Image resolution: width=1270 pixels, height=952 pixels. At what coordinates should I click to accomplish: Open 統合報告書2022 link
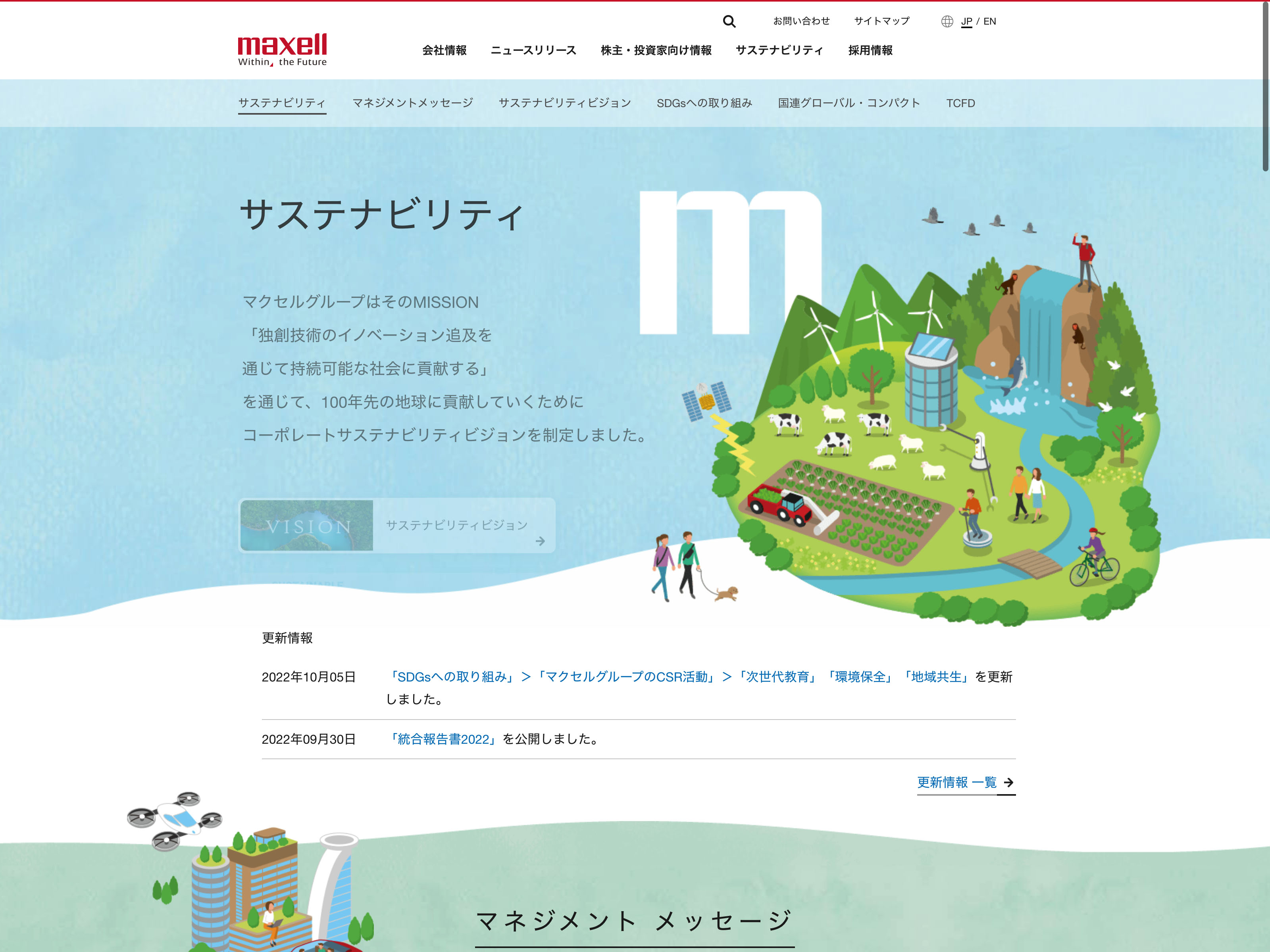coord(443,739)
